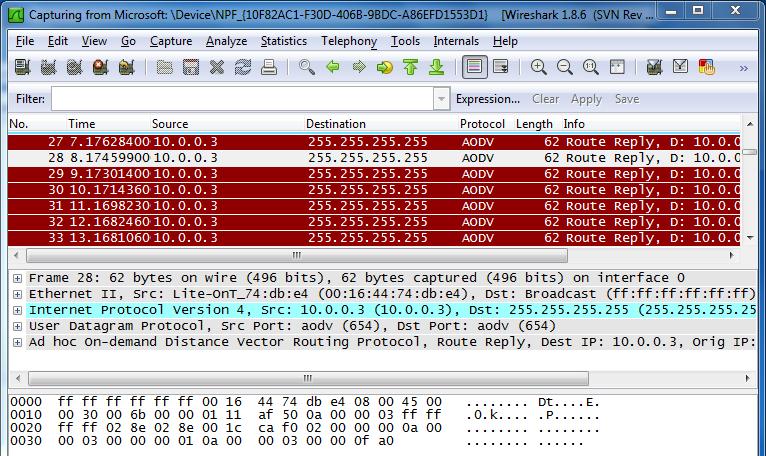The width and height of the screenshot is (766, 456).
Task: Toggle packet list colorize icon
Action: (475, 67)
